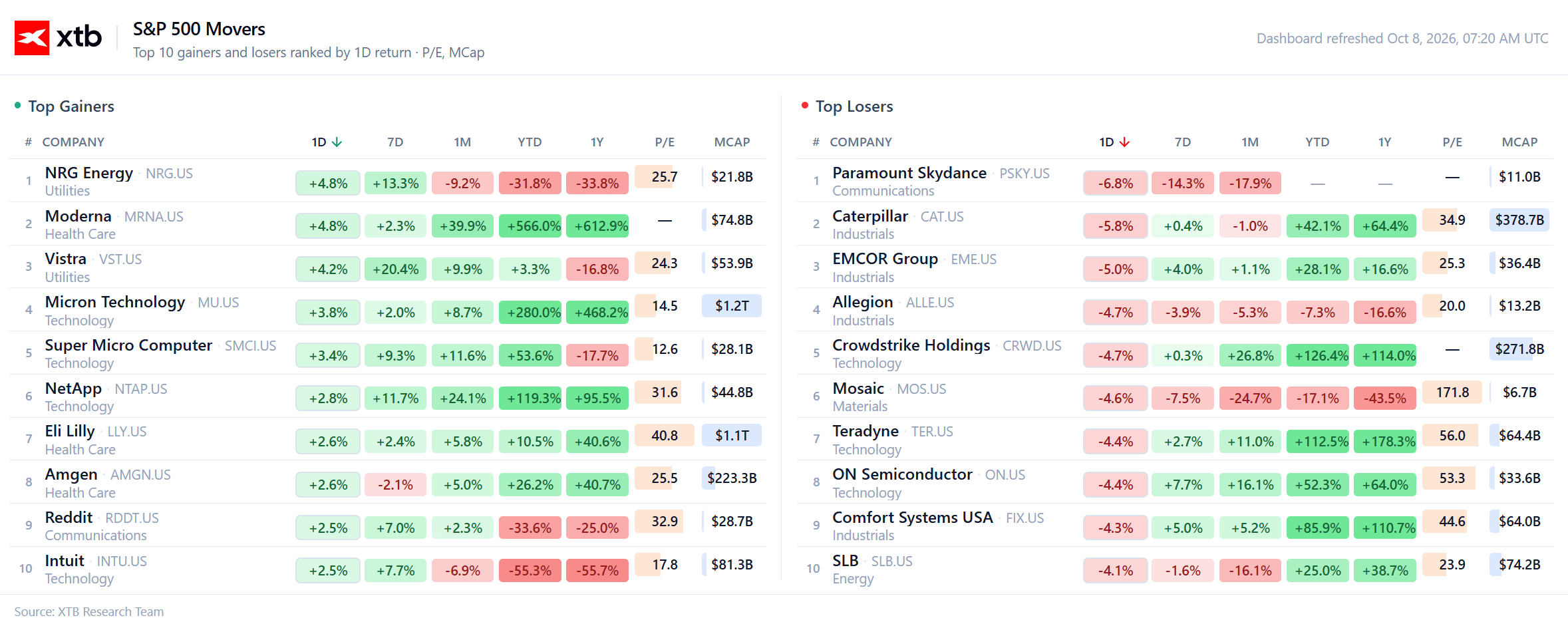Click Caterpillar's $378.7B market cap
This screenshot has height=622, width=1568.
pyautogui.click(x=1519, y=220)
